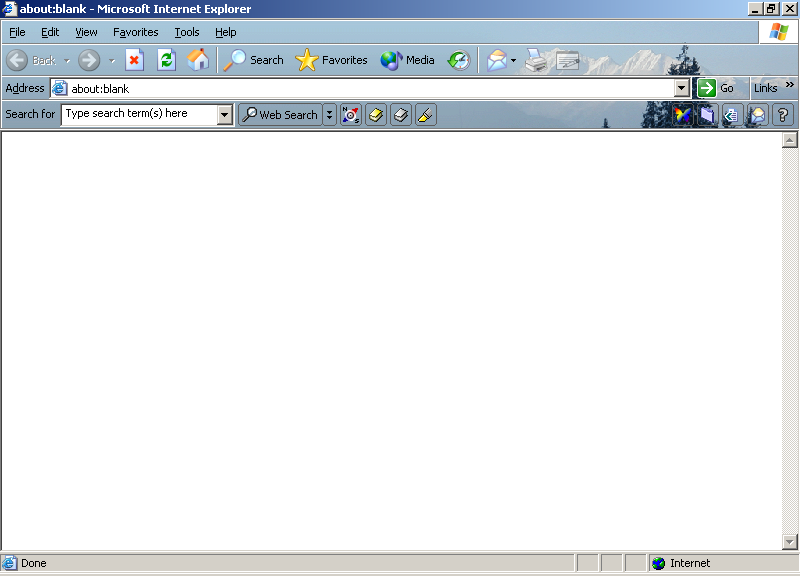Click the vertical scrollbar up arrow
Screen dimensions: 800x576
click(789, 140)
